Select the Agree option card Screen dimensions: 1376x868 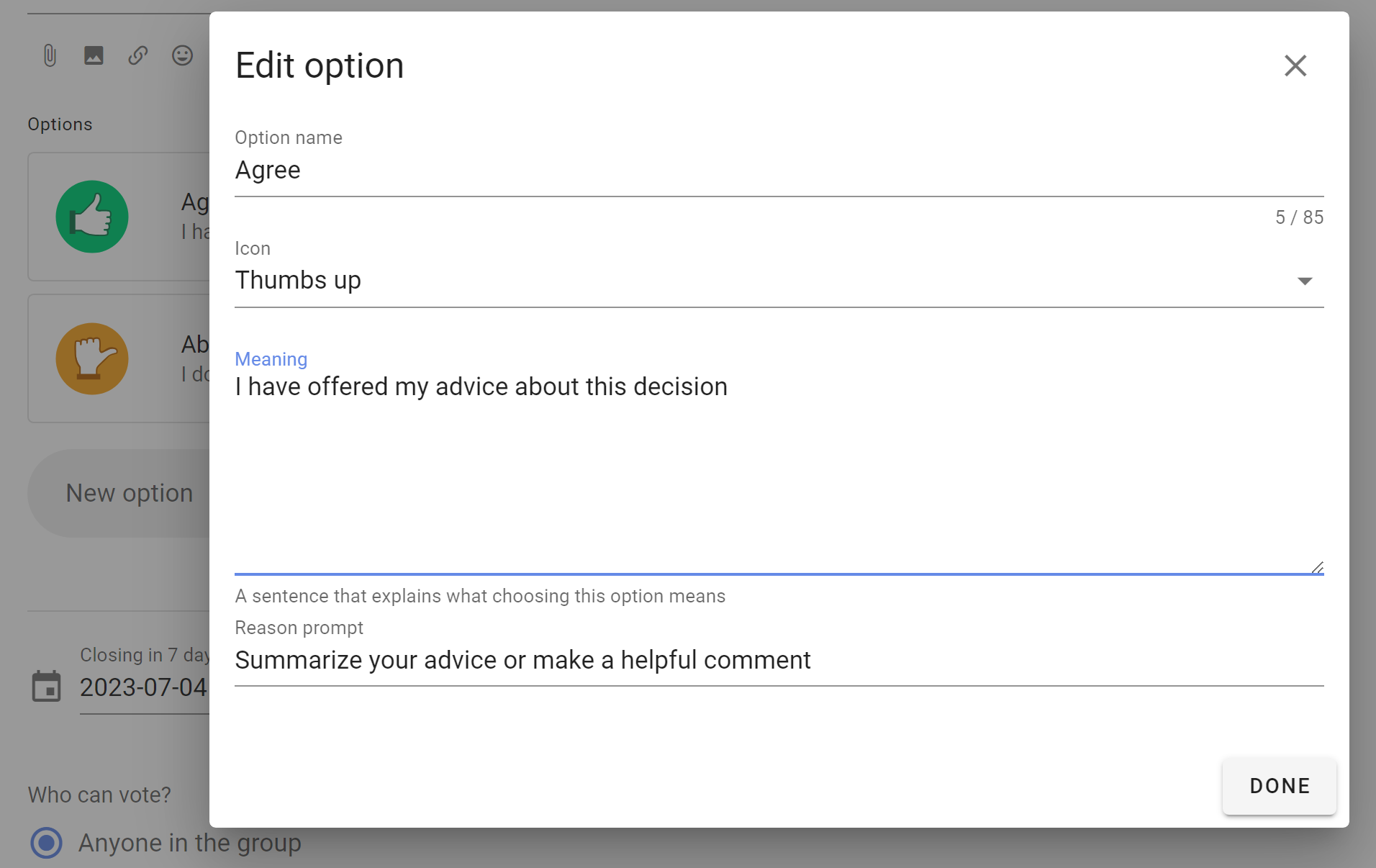(x=119, y=217)
